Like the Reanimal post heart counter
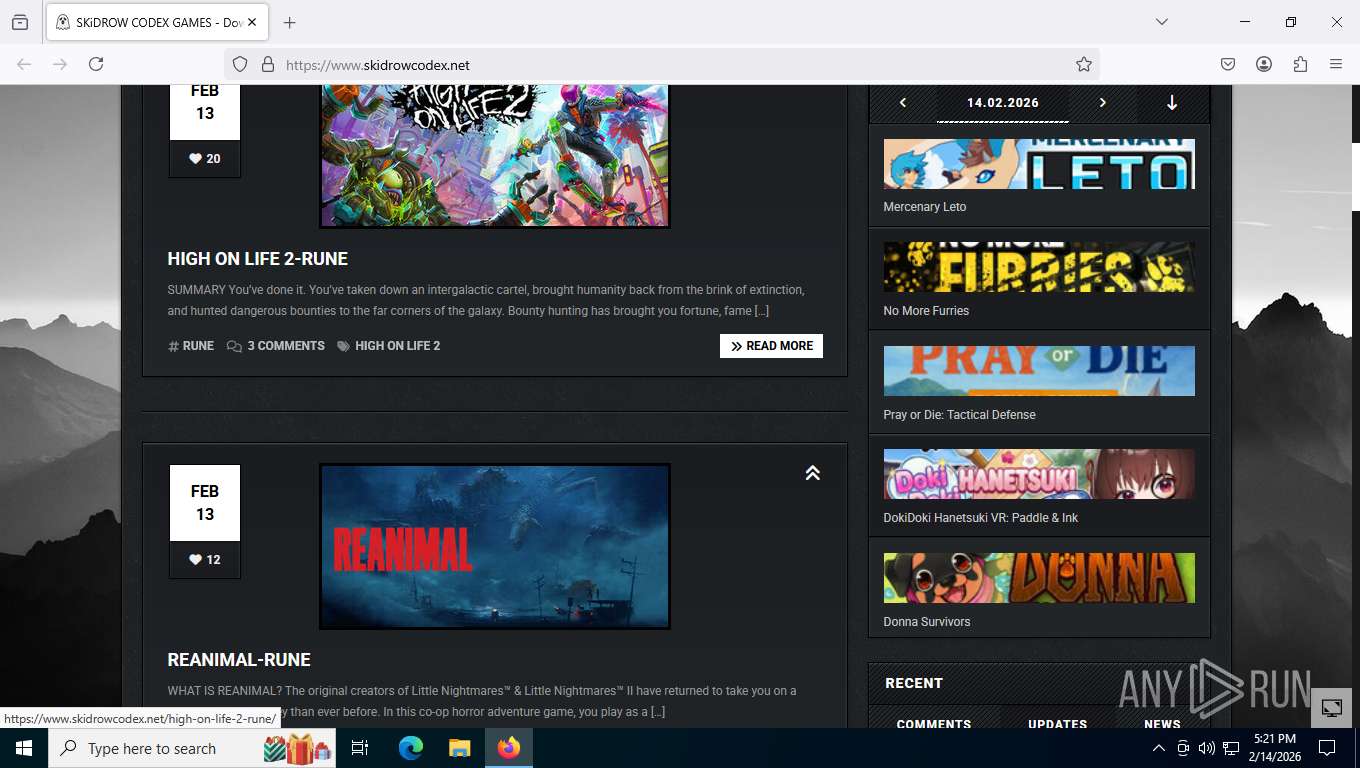This screenshot has height=768, width=1360. point(205,560)
